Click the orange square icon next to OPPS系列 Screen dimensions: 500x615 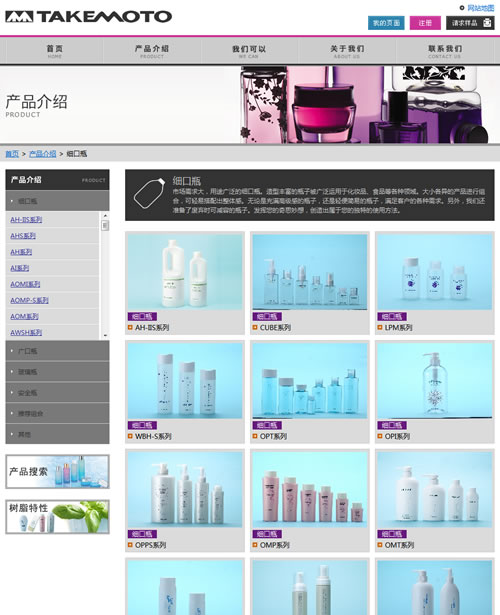pyautogui.click(x=130, y=545)
